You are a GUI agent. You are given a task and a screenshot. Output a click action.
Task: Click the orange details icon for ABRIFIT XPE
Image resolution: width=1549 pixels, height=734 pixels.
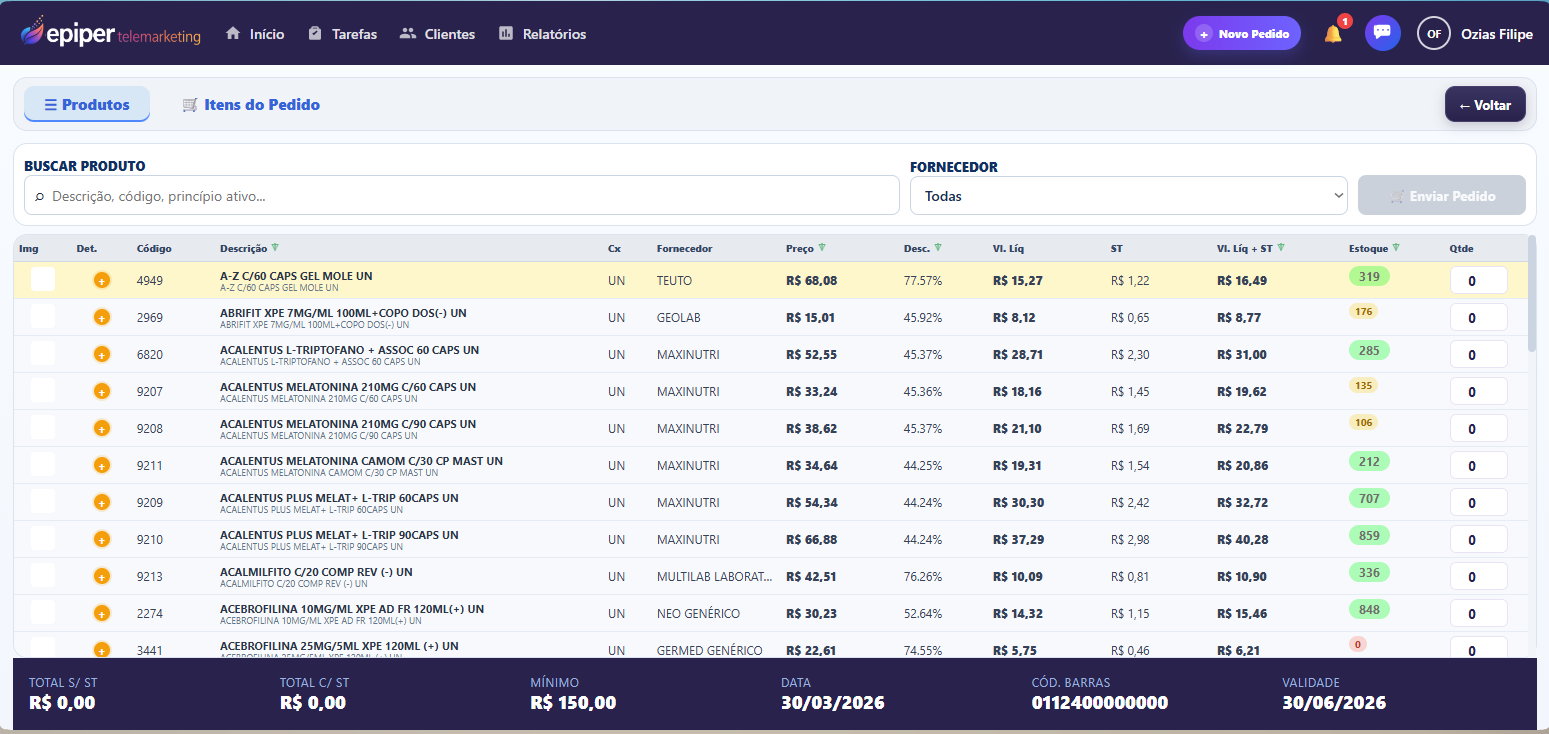[x=101, y=318]
